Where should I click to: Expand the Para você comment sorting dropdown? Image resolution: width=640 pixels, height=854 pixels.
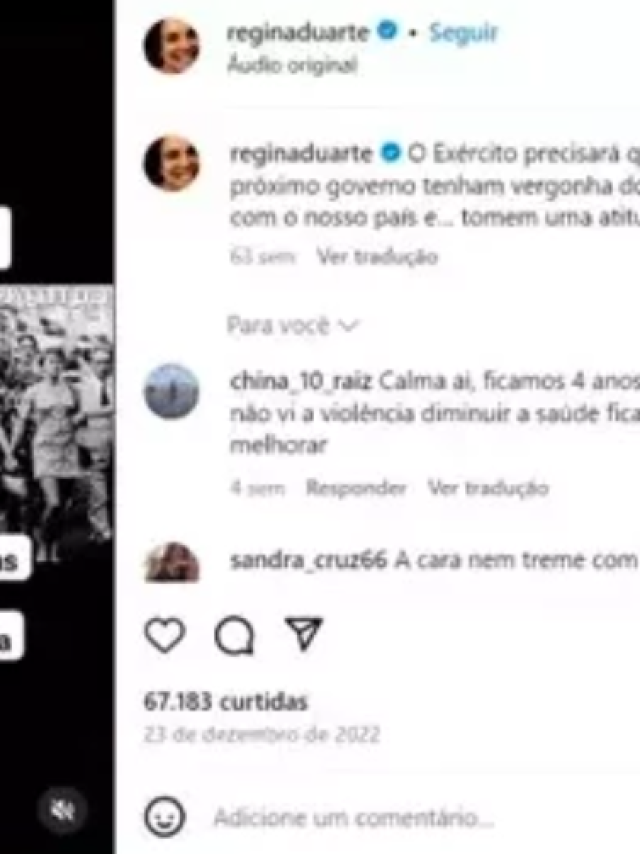point(293,326)
